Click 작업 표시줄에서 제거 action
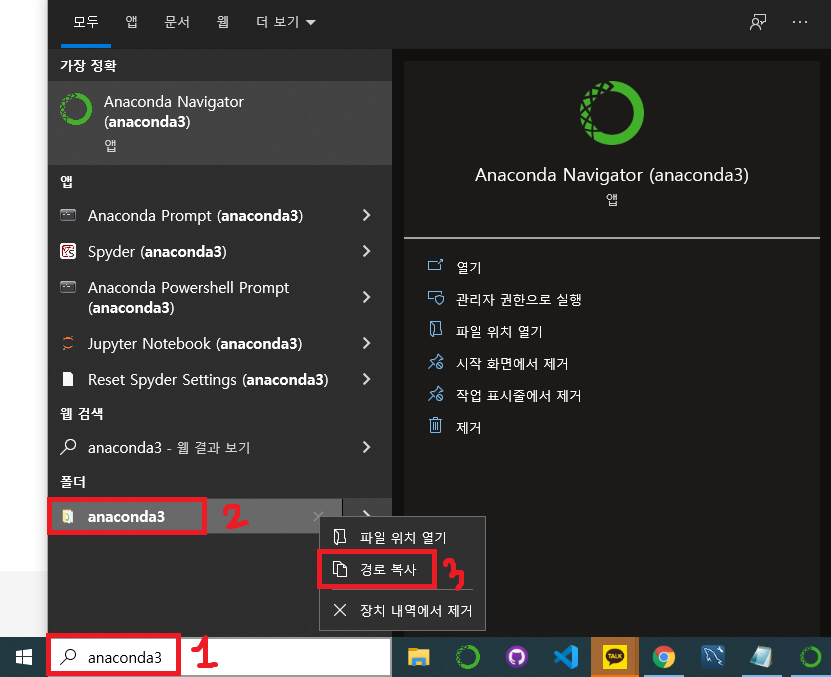 pos(518,395)
